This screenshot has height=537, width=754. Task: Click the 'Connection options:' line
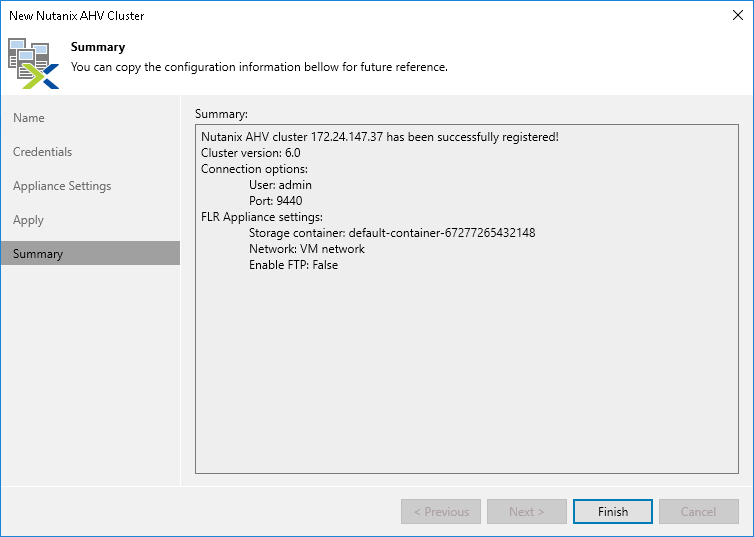pyautogui.click(x=254, y=169)
